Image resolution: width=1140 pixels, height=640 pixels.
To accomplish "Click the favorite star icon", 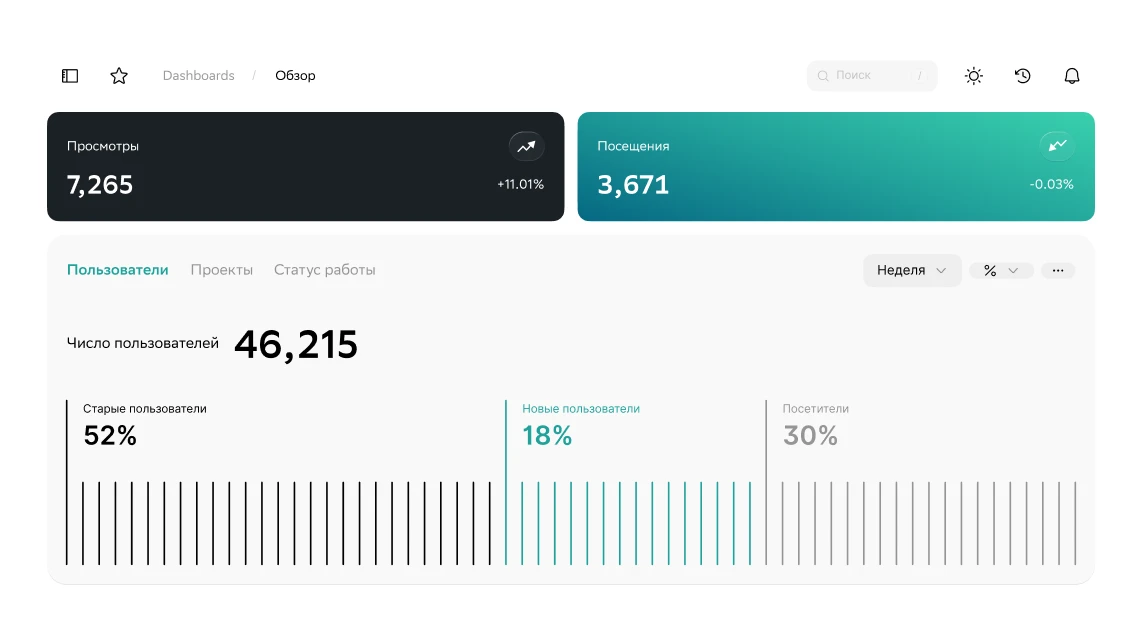I will [x=119, y=76].
